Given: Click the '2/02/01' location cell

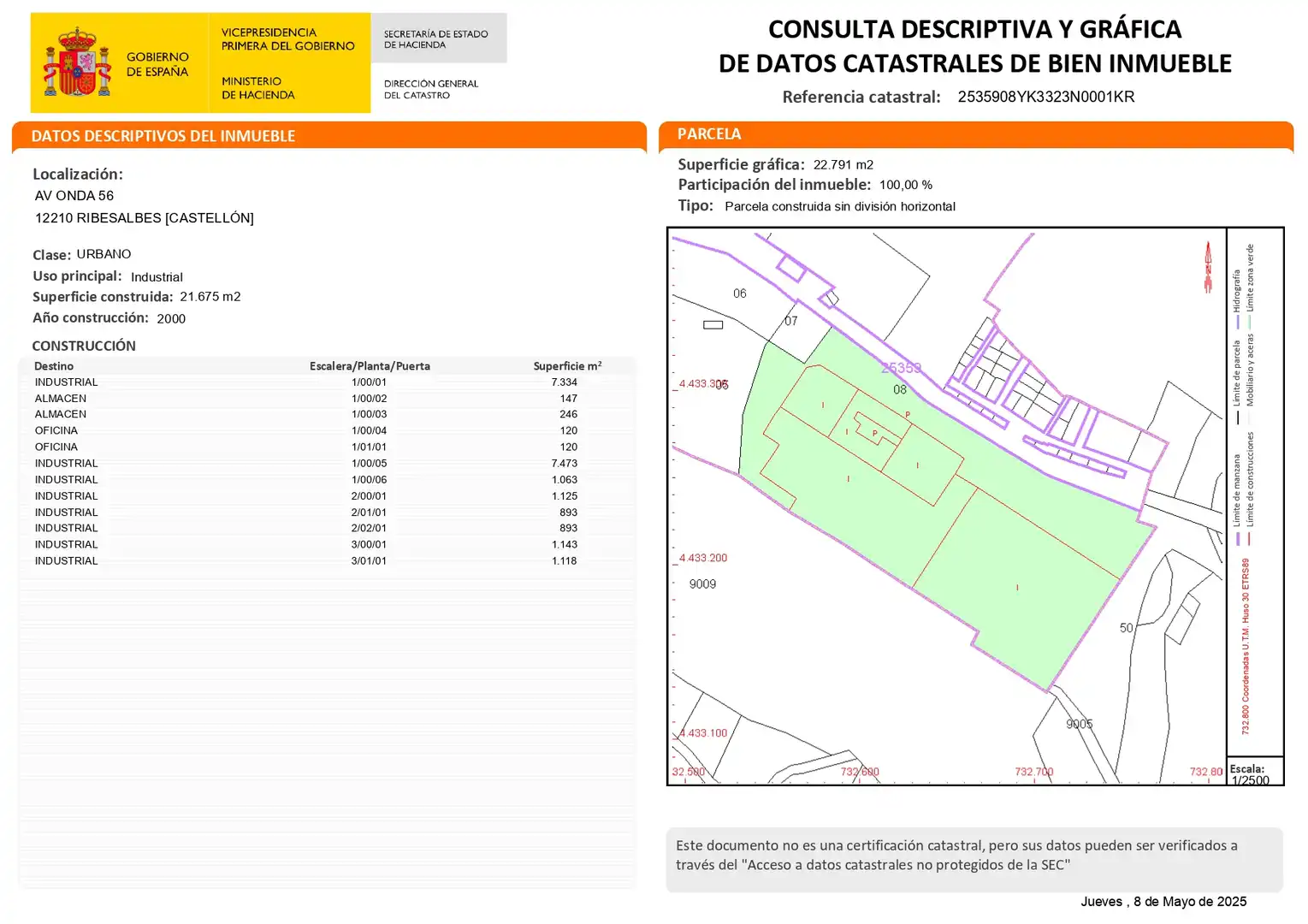Looking at the screenshot, I should point(370,529).
